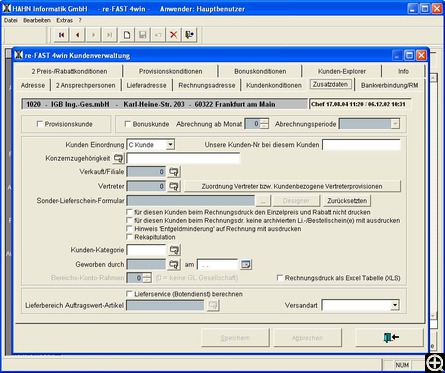
Task: Open the Datei menu
Action: [x=11, y=20]
